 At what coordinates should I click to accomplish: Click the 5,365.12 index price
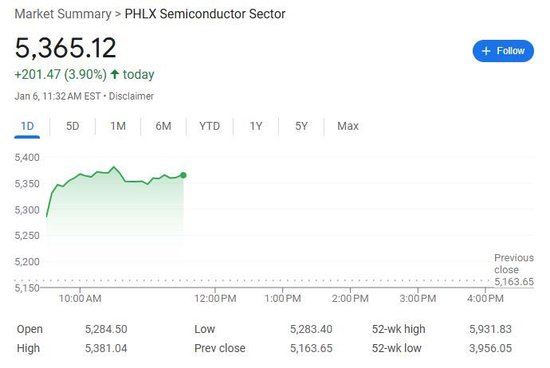point(65,48)
